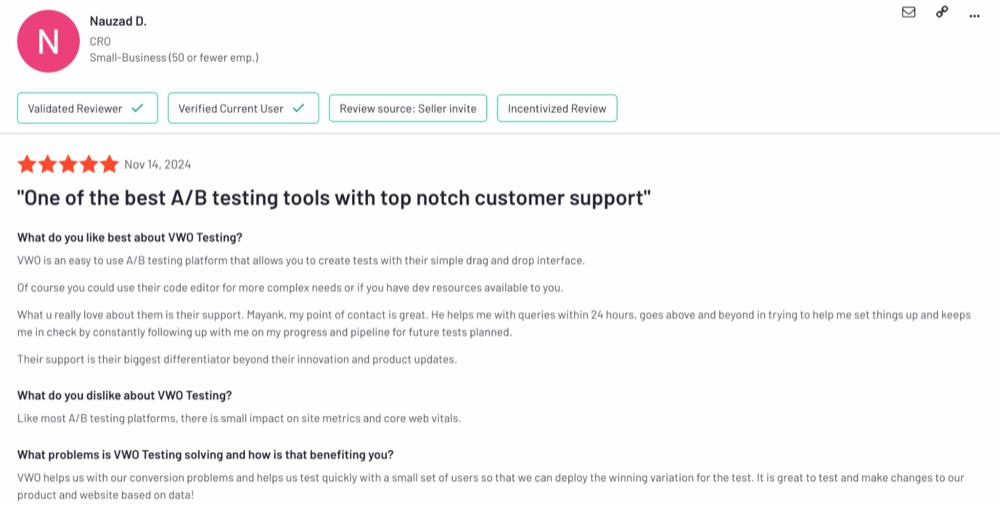Screen dimensions: 1000x509
Task: Click the fifth orange rating star
Action: 109,165
